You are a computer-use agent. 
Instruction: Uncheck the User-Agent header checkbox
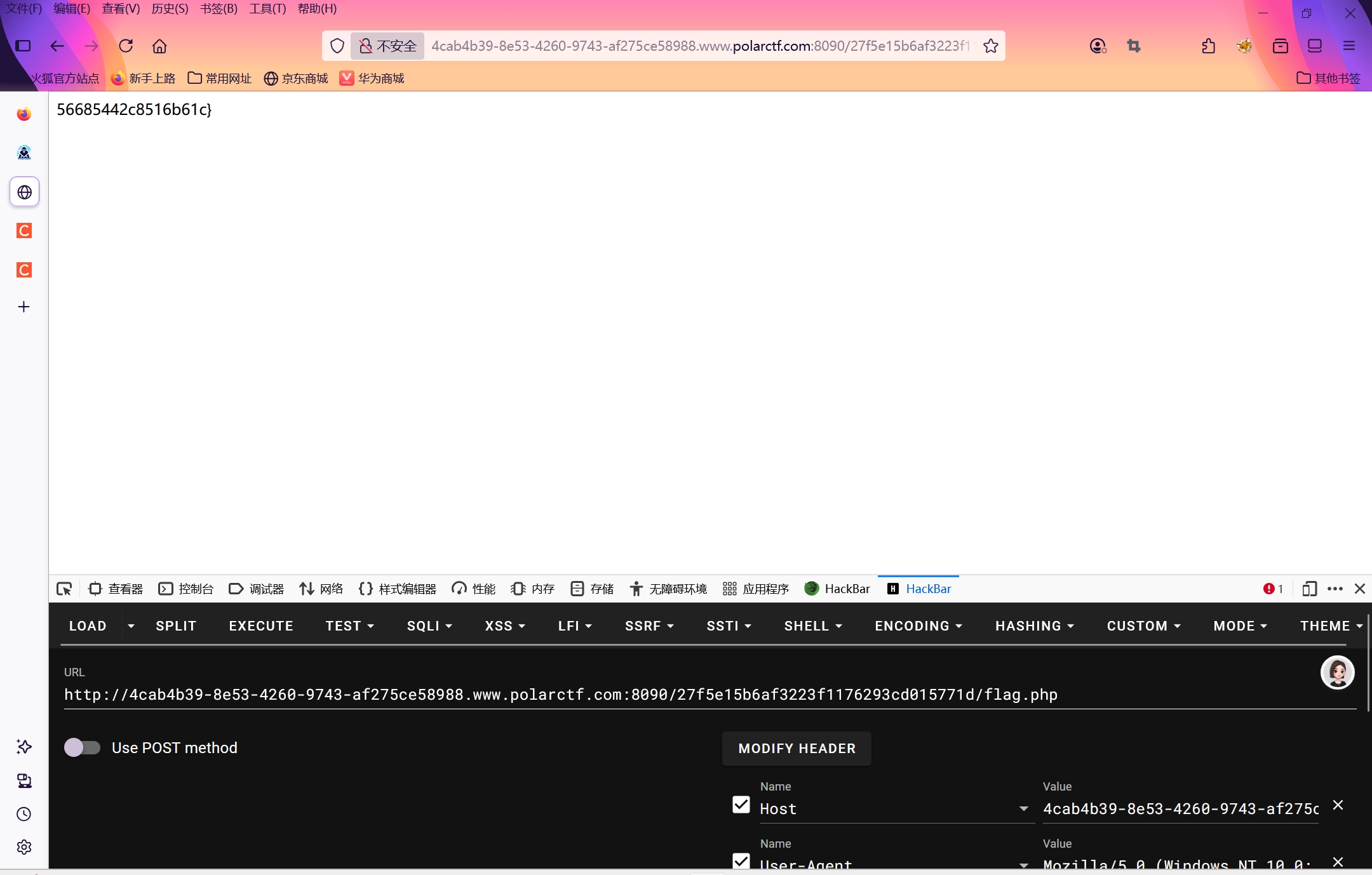coord(741,861)
